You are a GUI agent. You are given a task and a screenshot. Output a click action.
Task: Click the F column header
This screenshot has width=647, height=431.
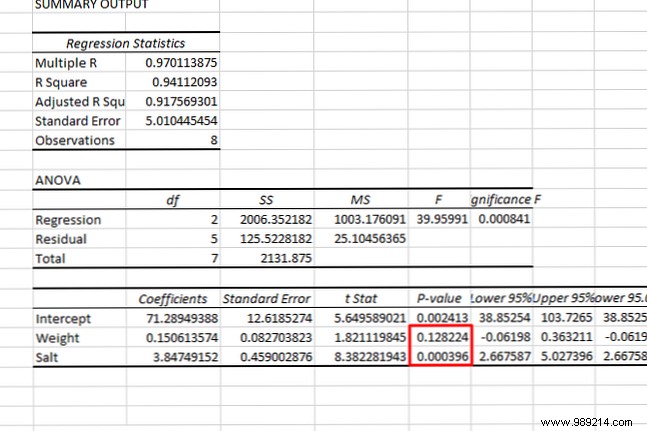[x=439, y=200]
